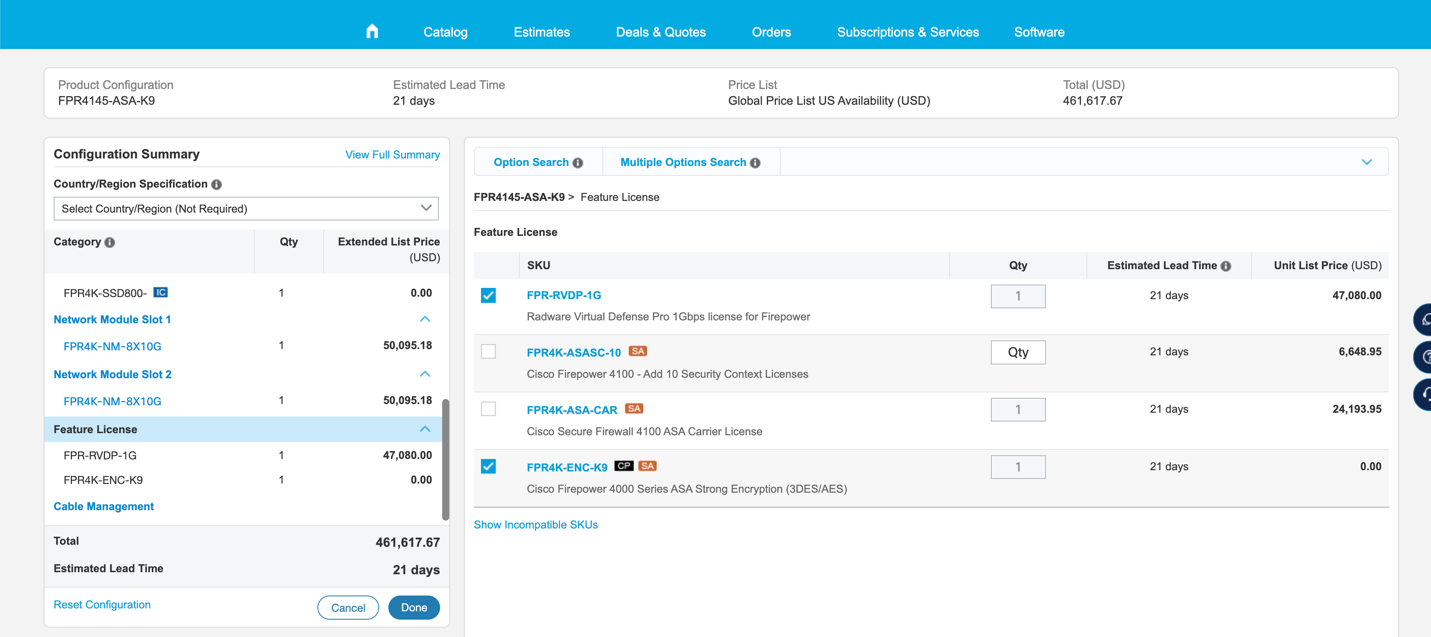Open the bottom floating support widget icon

point(1424,395)
